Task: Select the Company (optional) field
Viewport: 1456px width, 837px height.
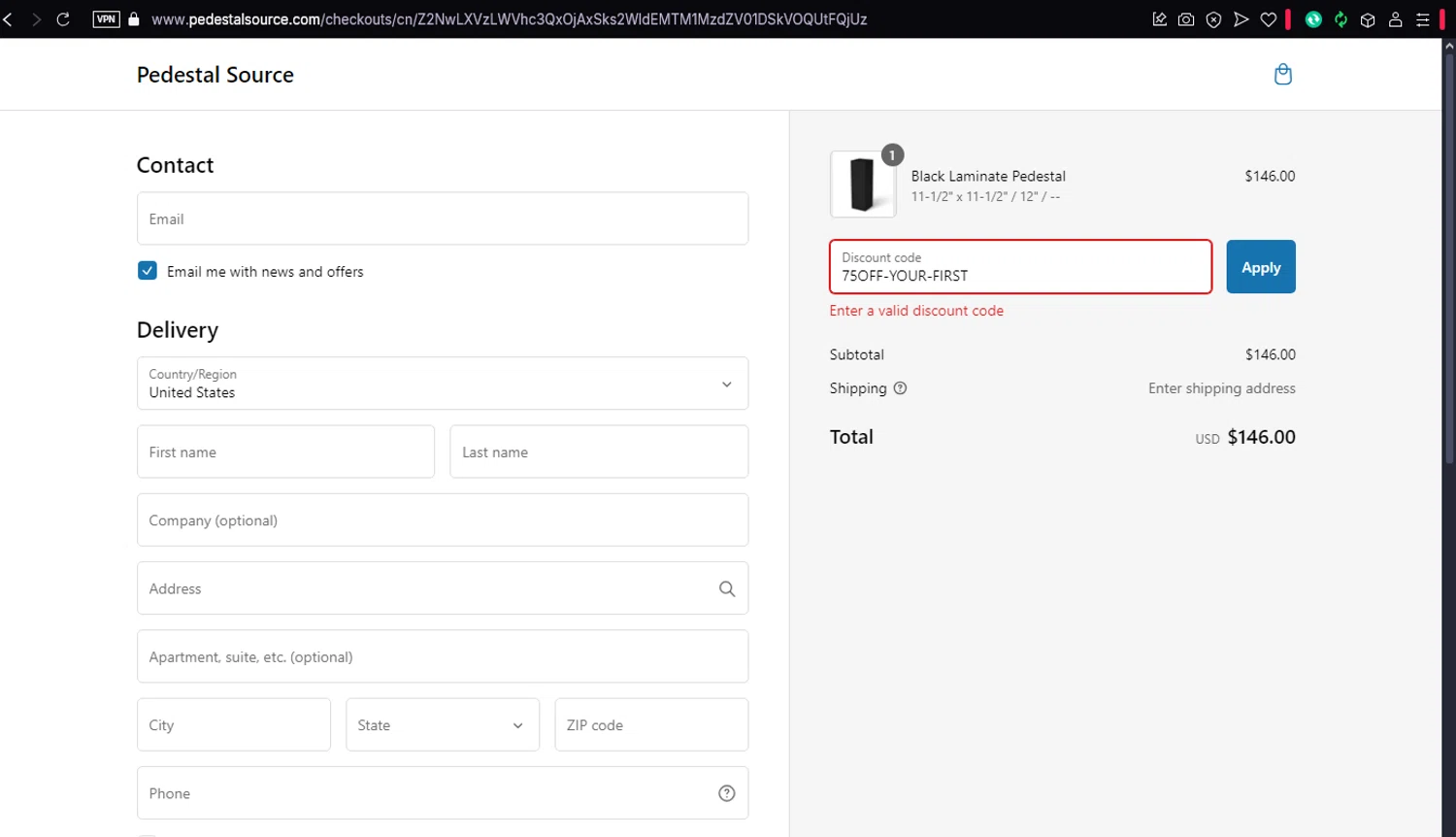Action: tap(443, 519)
